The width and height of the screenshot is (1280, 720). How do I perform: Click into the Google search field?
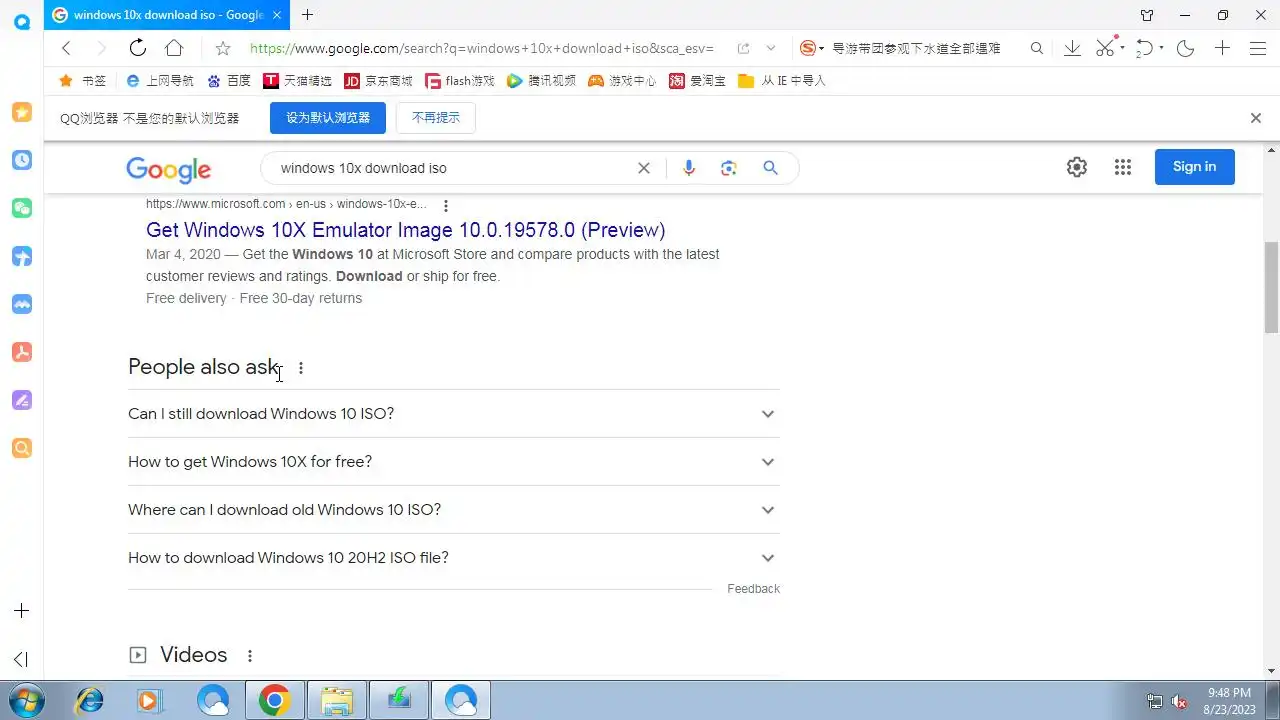click(x=455, y=168)
